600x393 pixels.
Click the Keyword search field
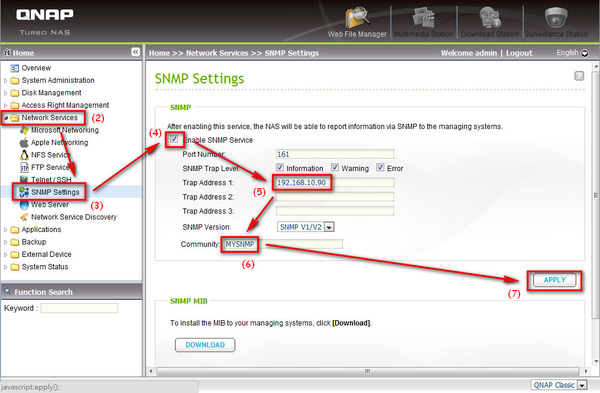[80, 308]
